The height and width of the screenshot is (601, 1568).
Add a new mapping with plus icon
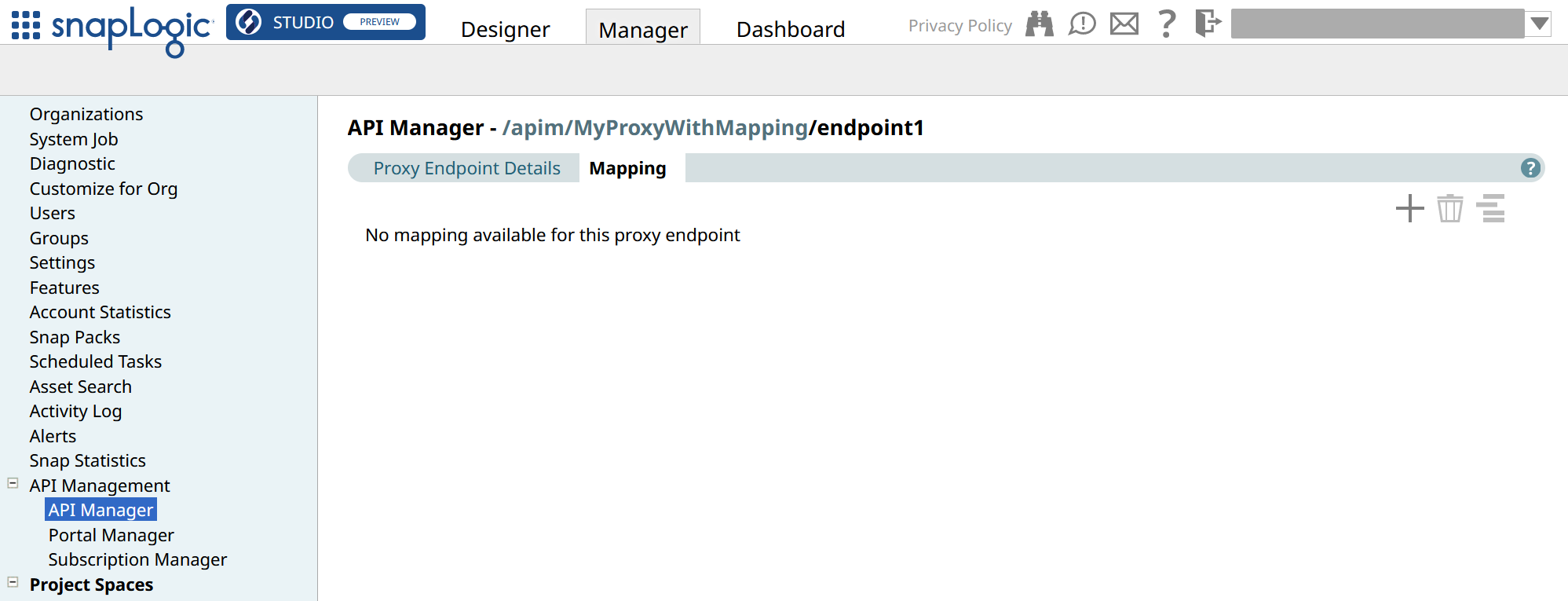pyautogui.click(x=1410, y=208)
